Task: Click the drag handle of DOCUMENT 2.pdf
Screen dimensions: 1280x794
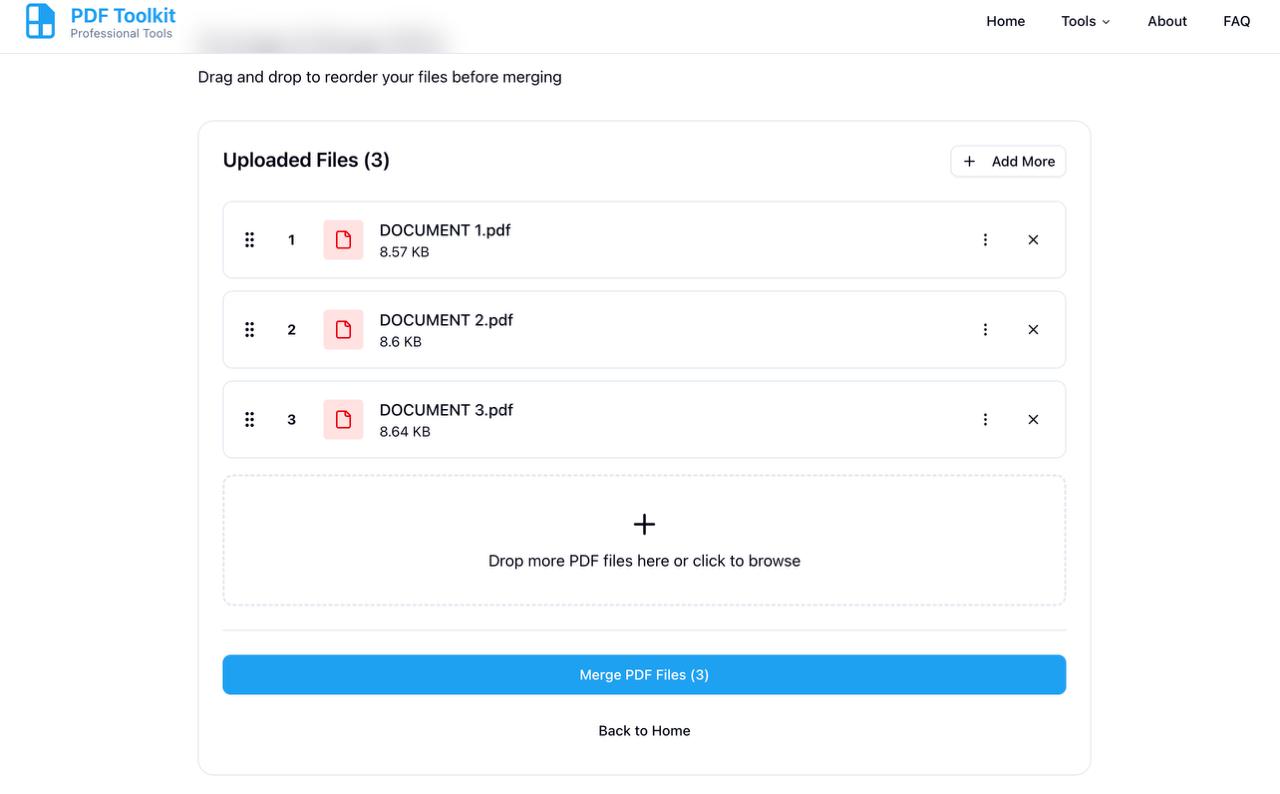Action: coord(250,330)
